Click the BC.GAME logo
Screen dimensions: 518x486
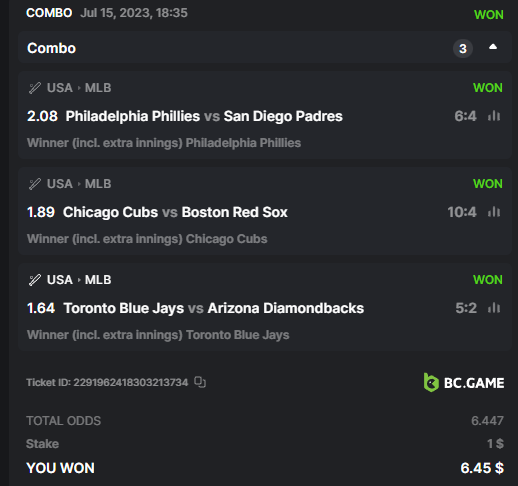[464, 382]
